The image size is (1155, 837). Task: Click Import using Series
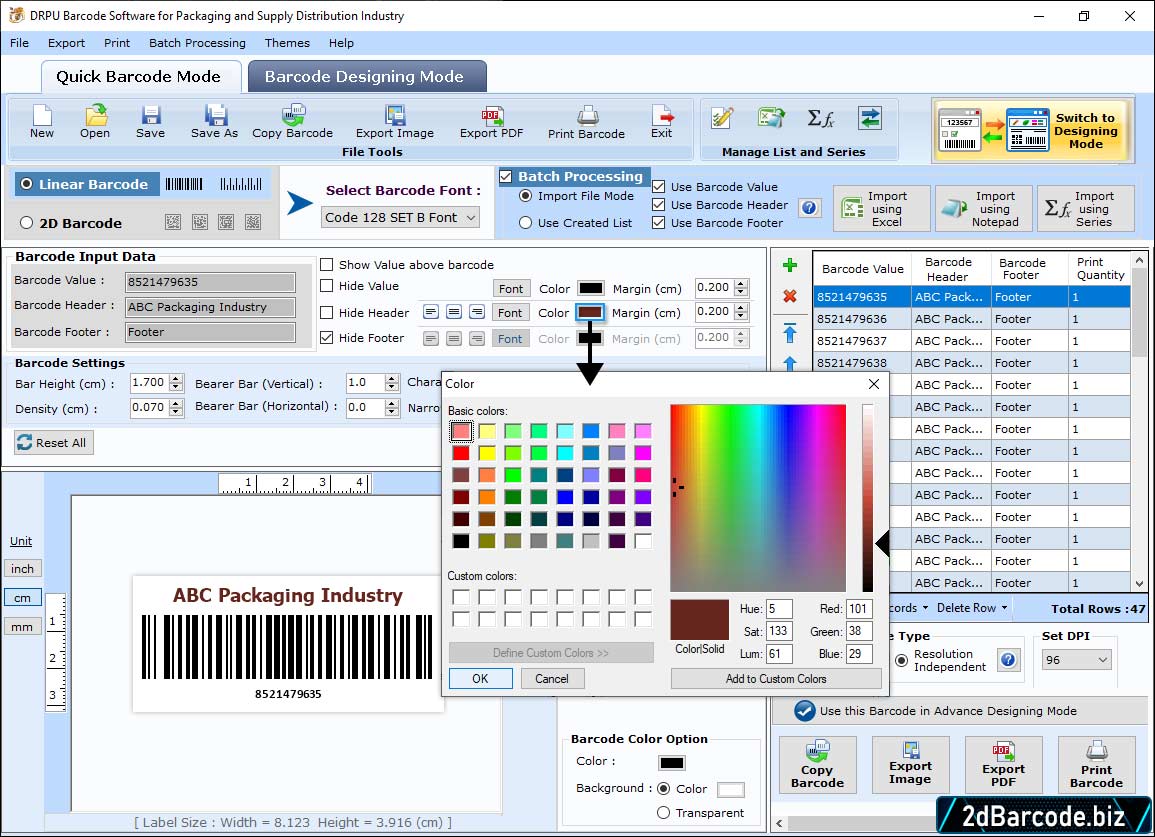point(1086,209)
